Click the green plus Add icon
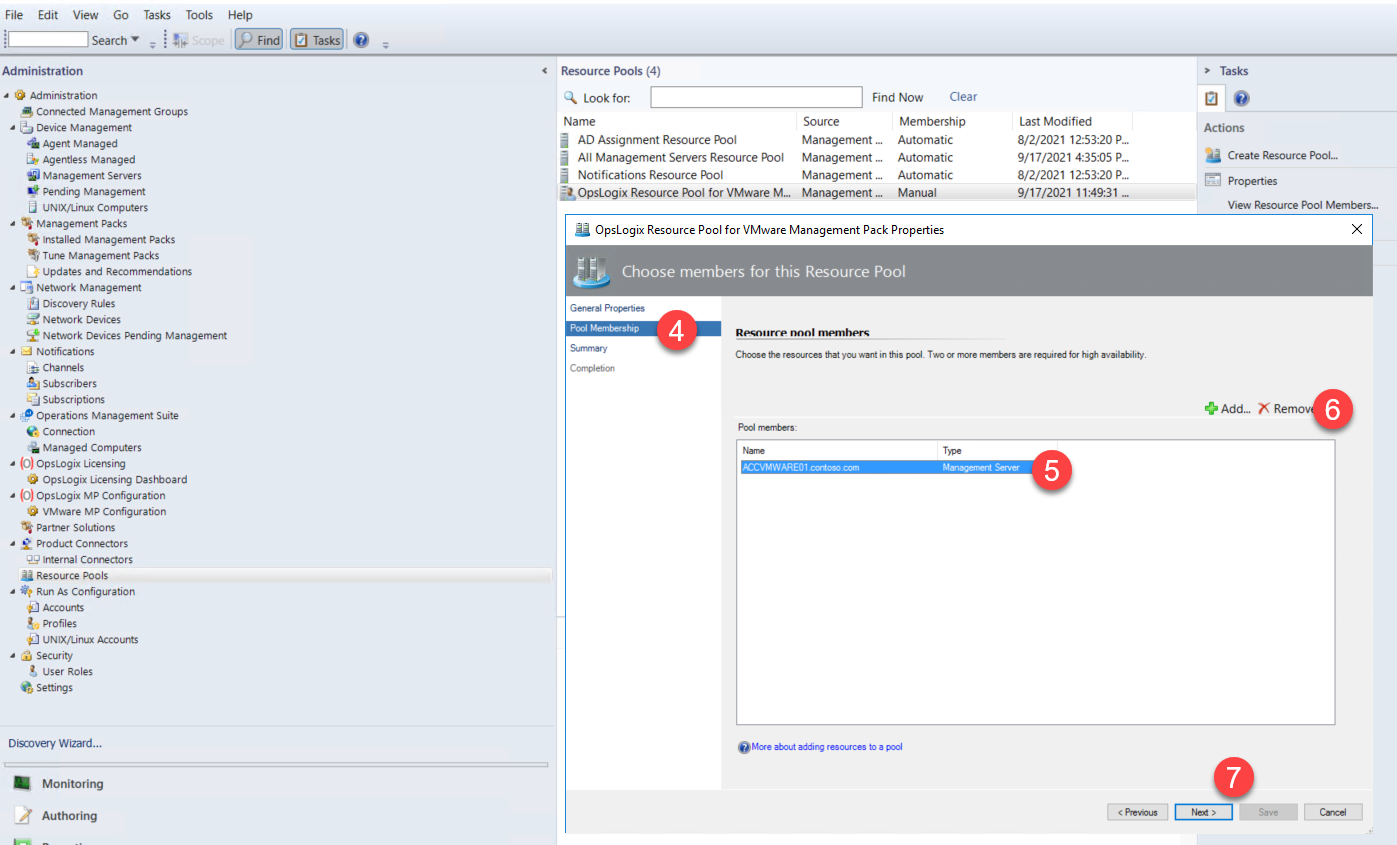Image resolution: width=1397 pixels, height=845 pixels. (1211, 409)
